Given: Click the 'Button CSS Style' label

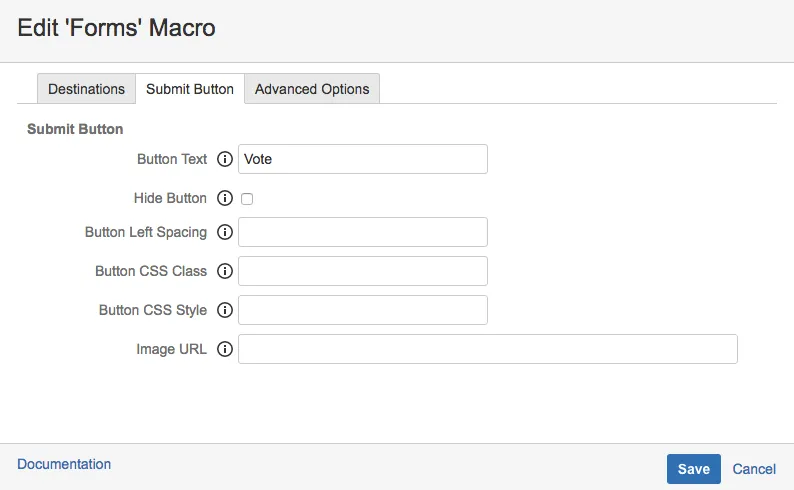Looking at the screenshot, I should 153,310.
